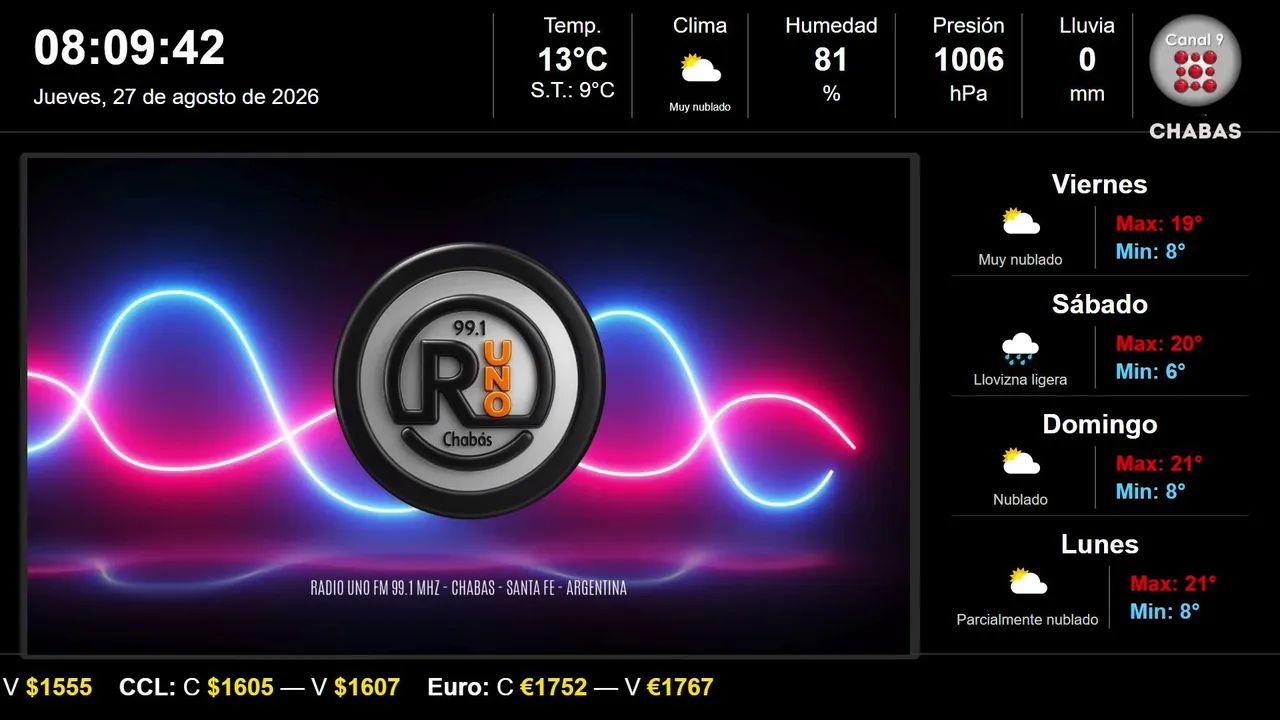The image size is (1280, 720).
Task: Click Domingo cloudy weather icon
Action: pos(1020,461)
